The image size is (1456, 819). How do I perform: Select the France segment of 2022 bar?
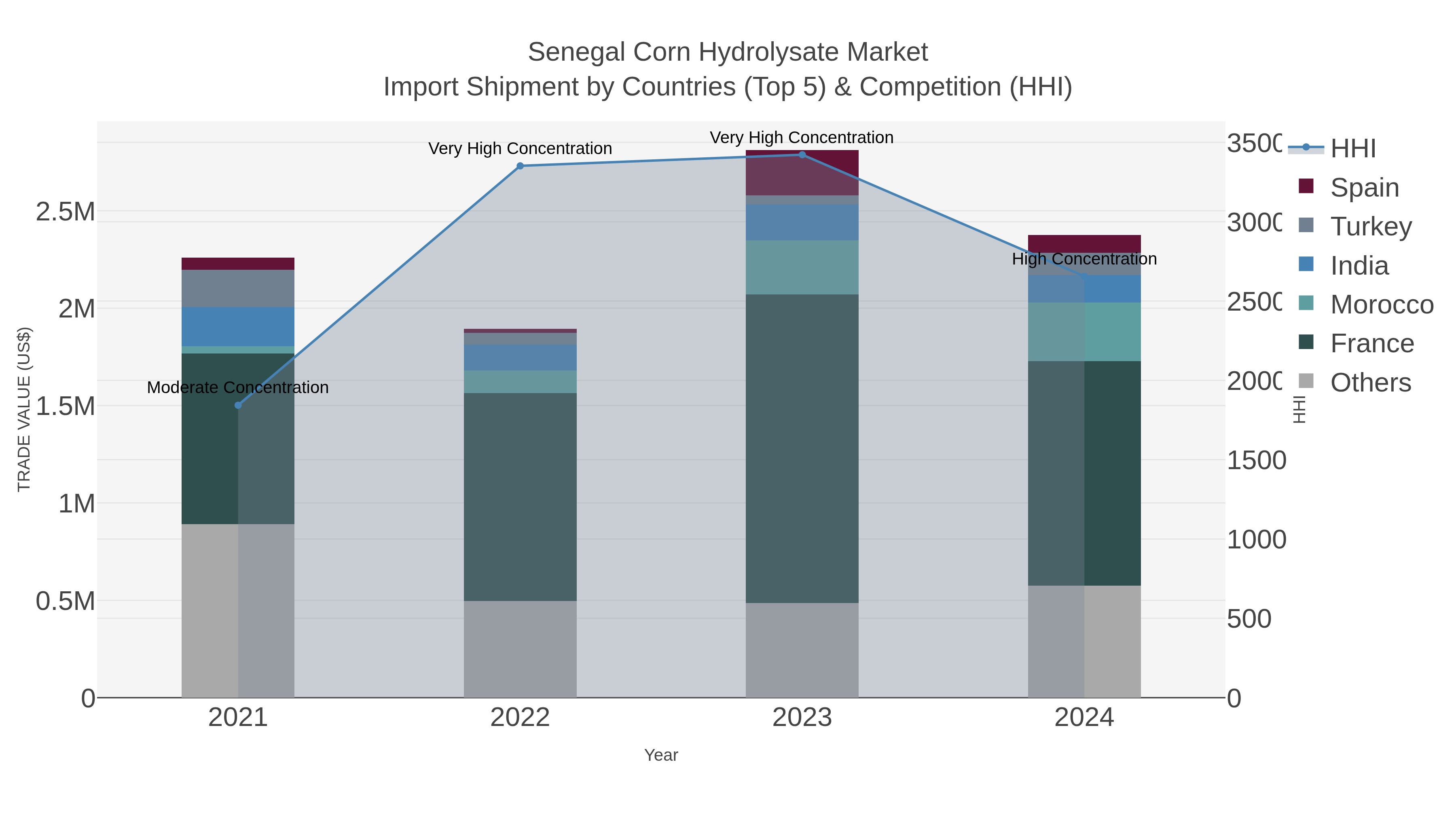tap(520, 497)
